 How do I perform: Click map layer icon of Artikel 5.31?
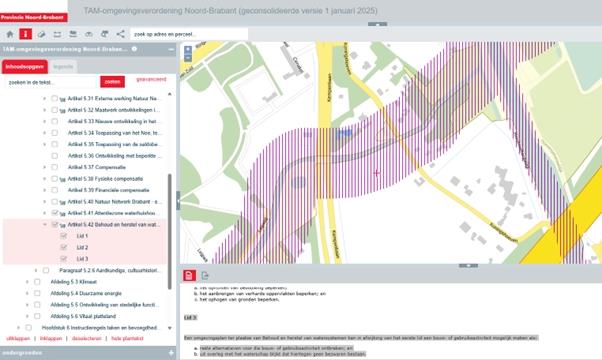pyautogui.click(x=63, y=99)
